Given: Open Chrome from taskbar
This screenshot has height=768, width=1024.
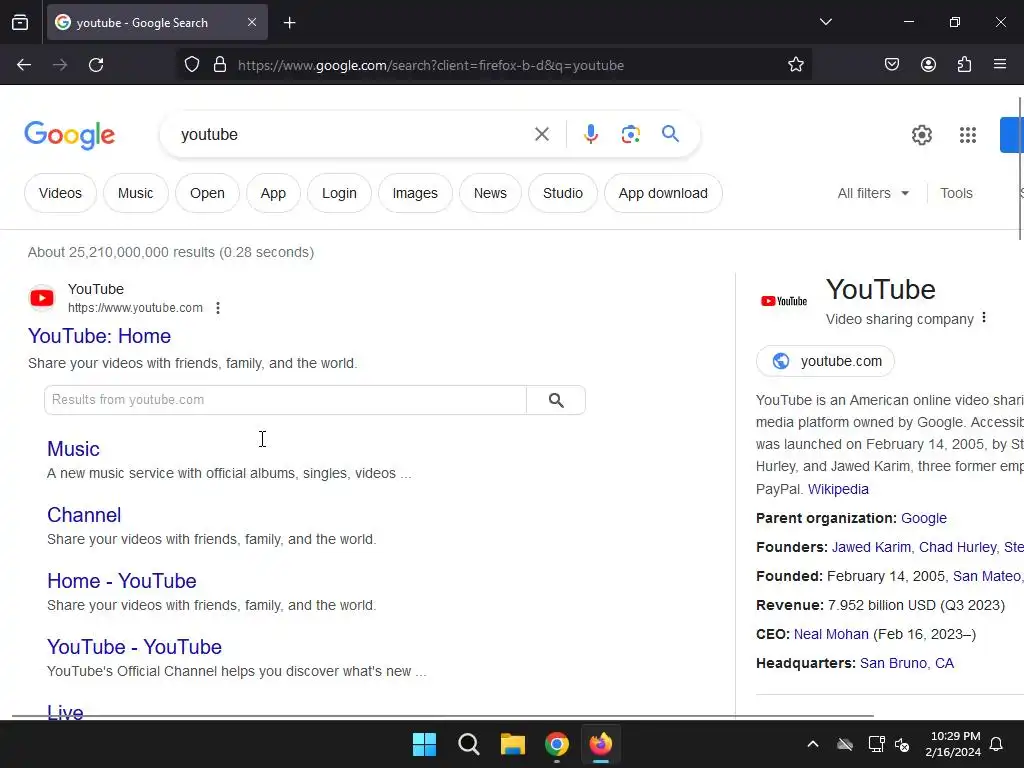Looking at the screenshot, I should 557,744.
